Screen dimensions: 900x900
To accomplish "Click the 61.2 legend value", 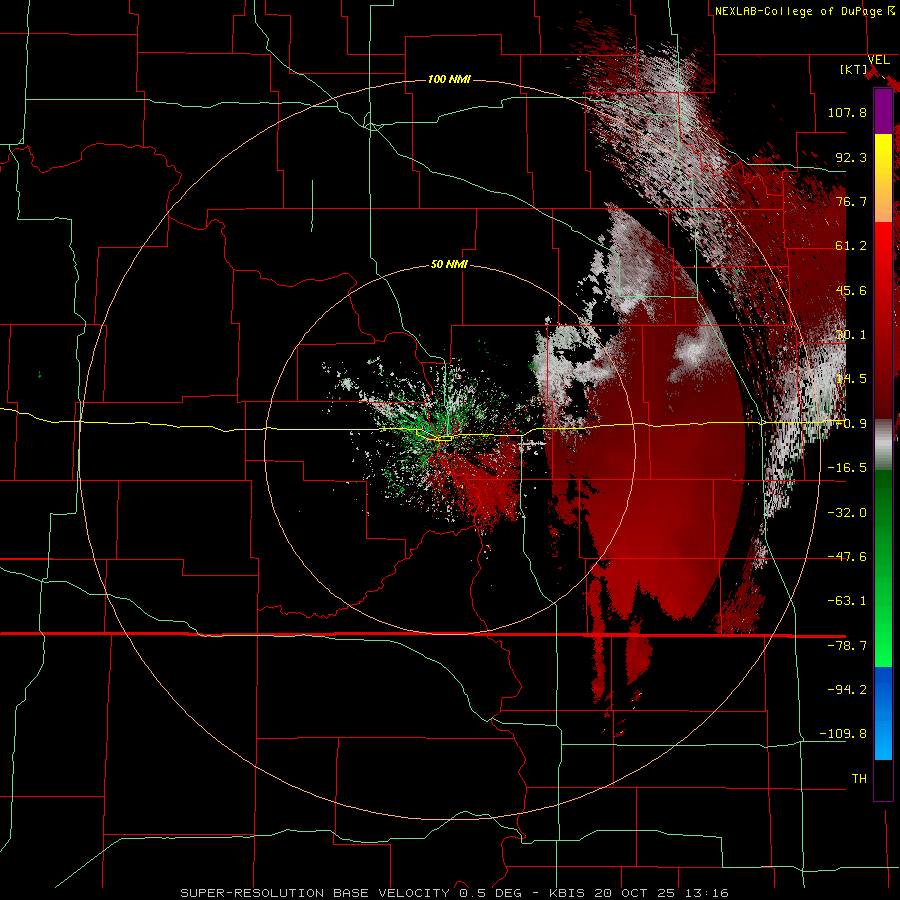I will coord(851,246).
